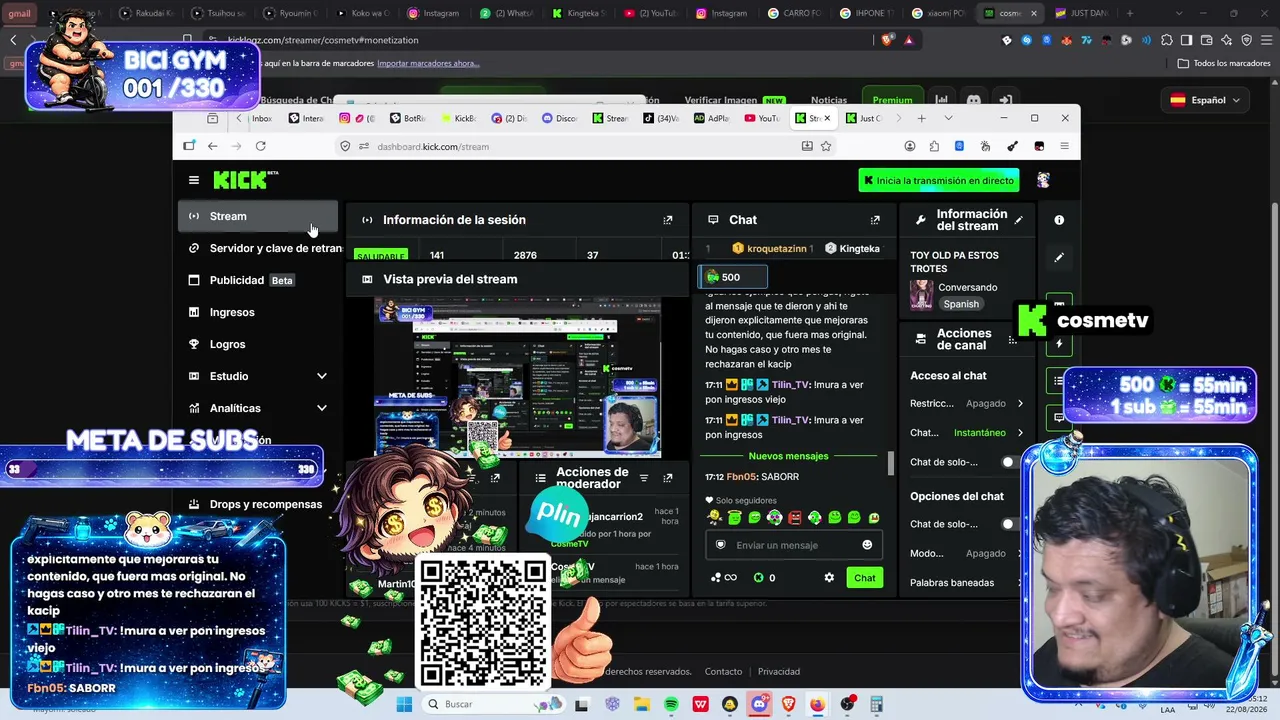Open Drops y recompensas in the sidebar
The height and width of the screenshot is (720, 1280).
tap(258, 504)
